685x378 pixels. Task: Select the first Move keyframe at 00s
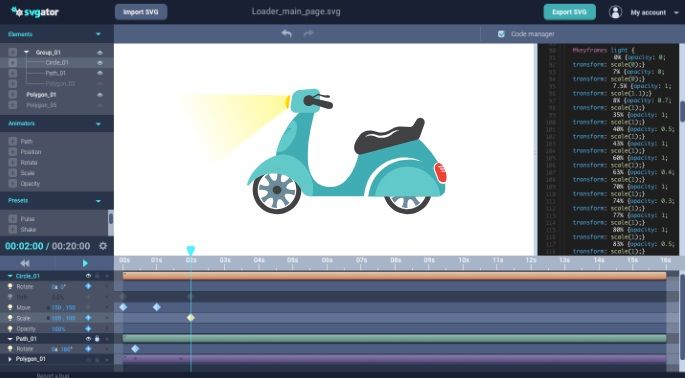click(x=123, y=307)
